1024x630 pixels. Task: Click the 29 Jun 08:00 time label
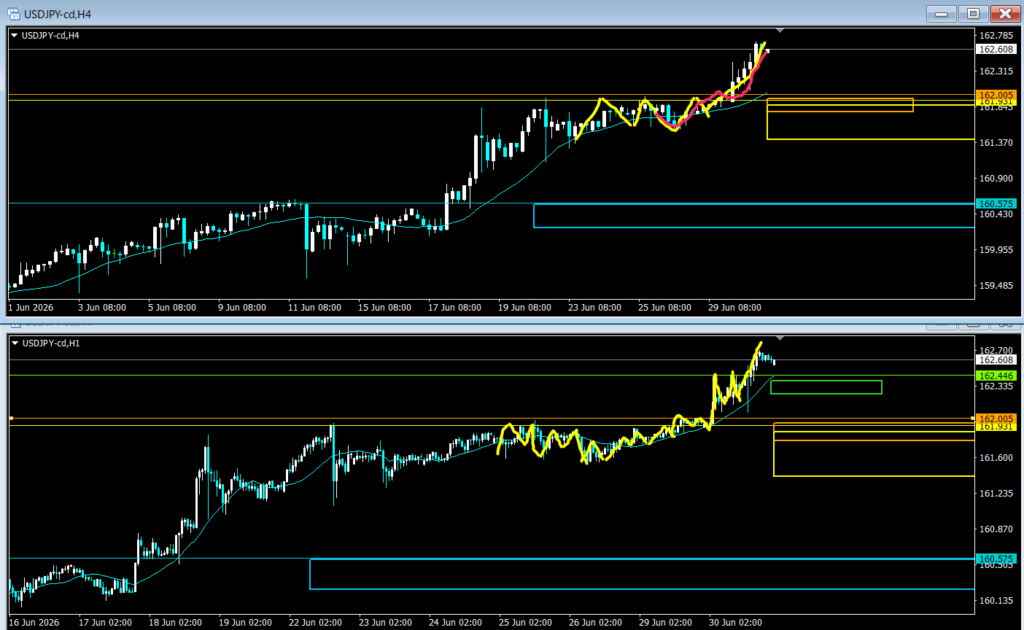point(735,307)
